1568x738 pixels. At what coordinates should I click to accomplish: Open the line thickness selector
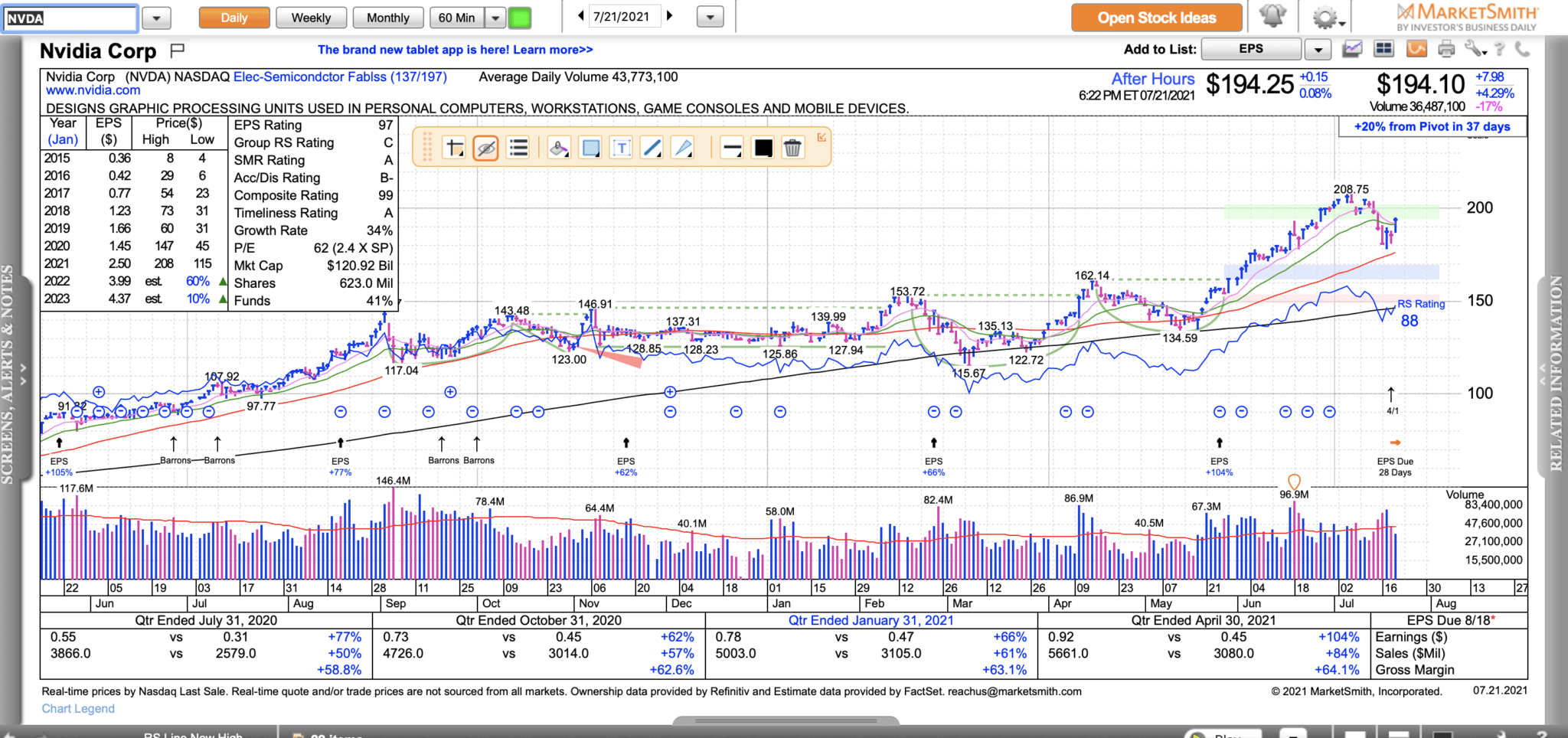(732, 148)
